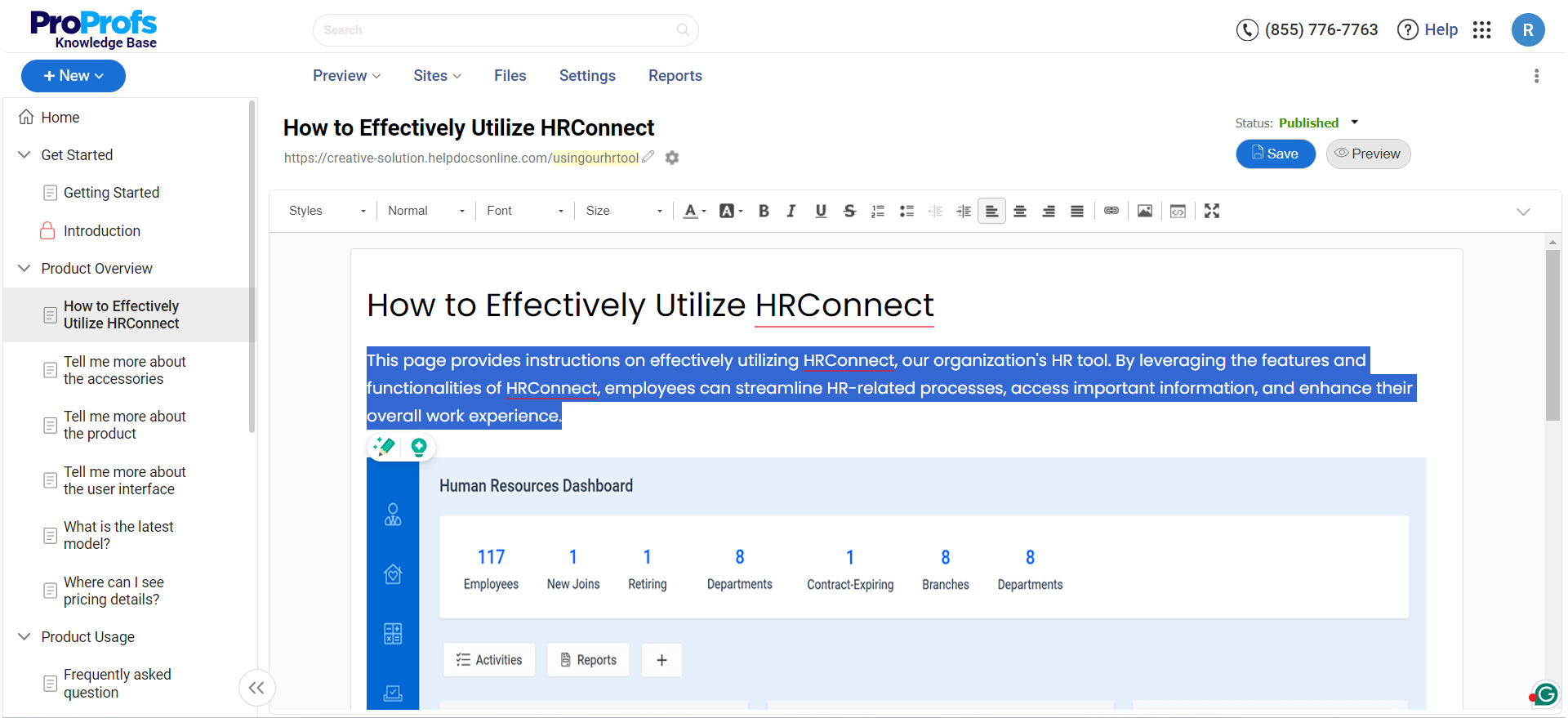Insert a bulleted list

tap(906, 211)
